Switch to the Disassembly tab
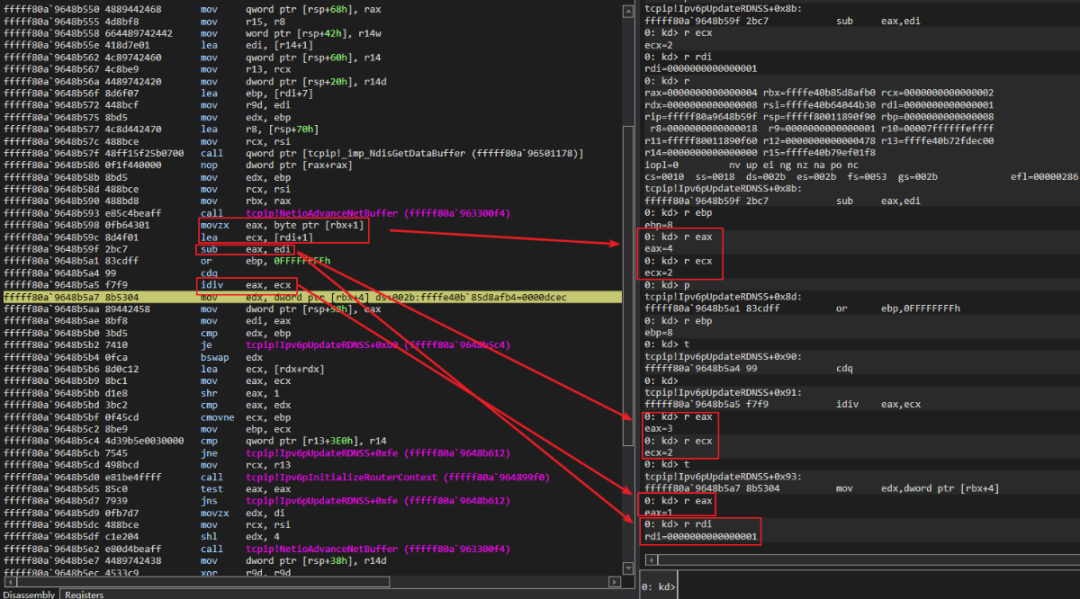This screenshot has height=599, width=1080. click(x=29, y=594)
